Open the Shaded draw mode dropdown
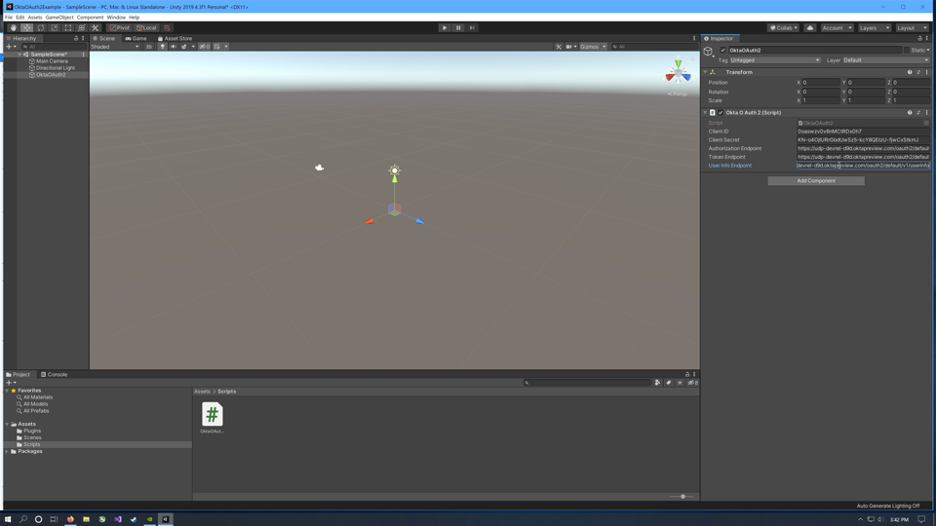The height and width of the screenshot is (526, 936). click(115, 47)
